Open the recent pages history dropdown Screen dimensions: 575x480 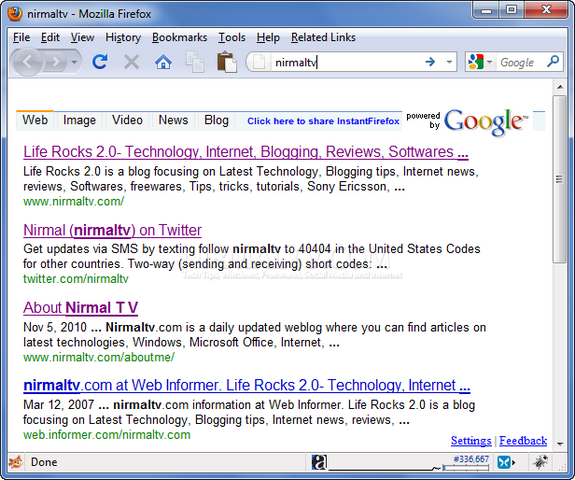(x=74, y=62)
